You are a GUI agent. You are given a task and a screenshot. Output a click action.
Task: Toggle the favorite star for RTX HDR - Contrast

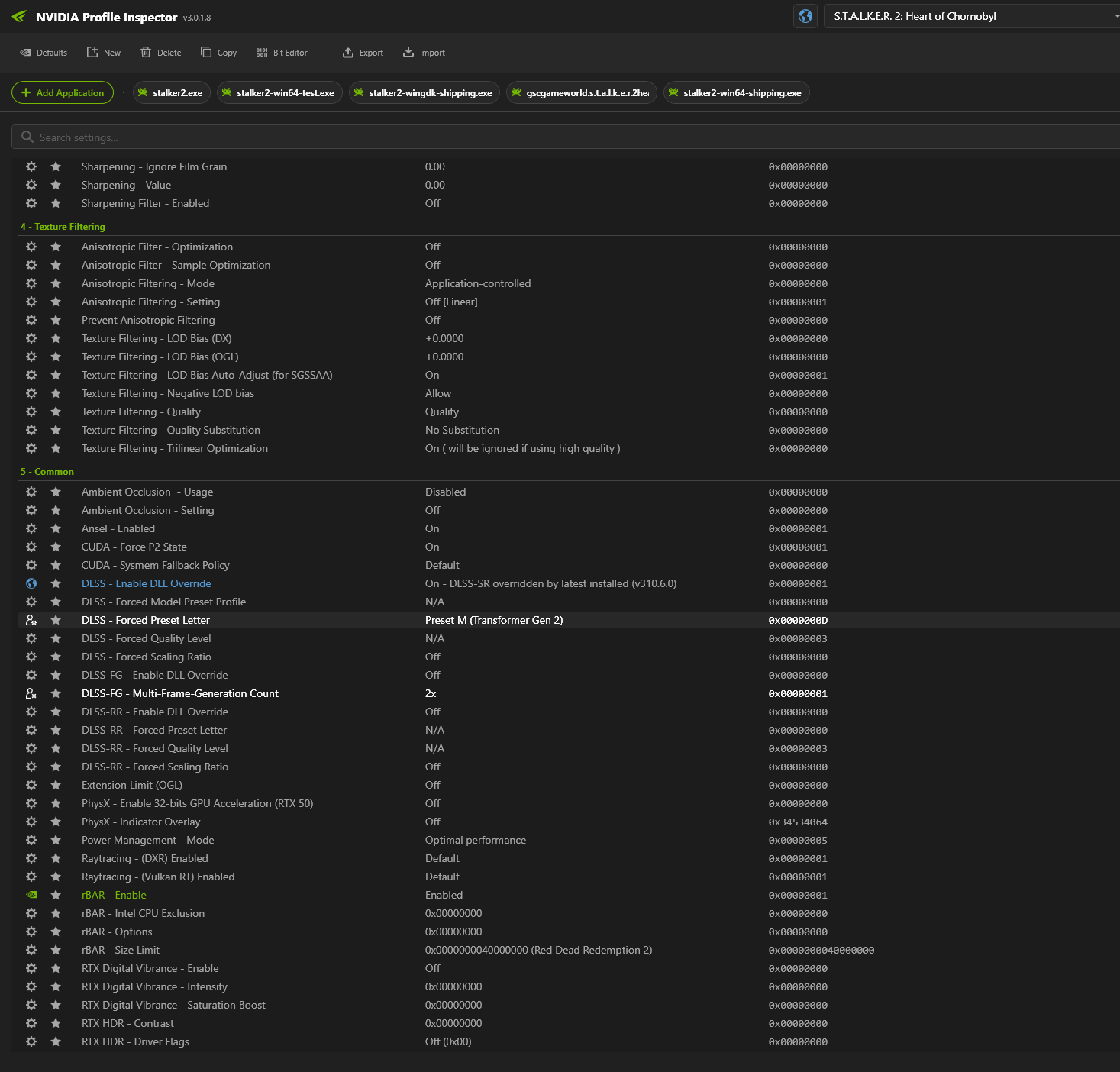click(56, 1023)
